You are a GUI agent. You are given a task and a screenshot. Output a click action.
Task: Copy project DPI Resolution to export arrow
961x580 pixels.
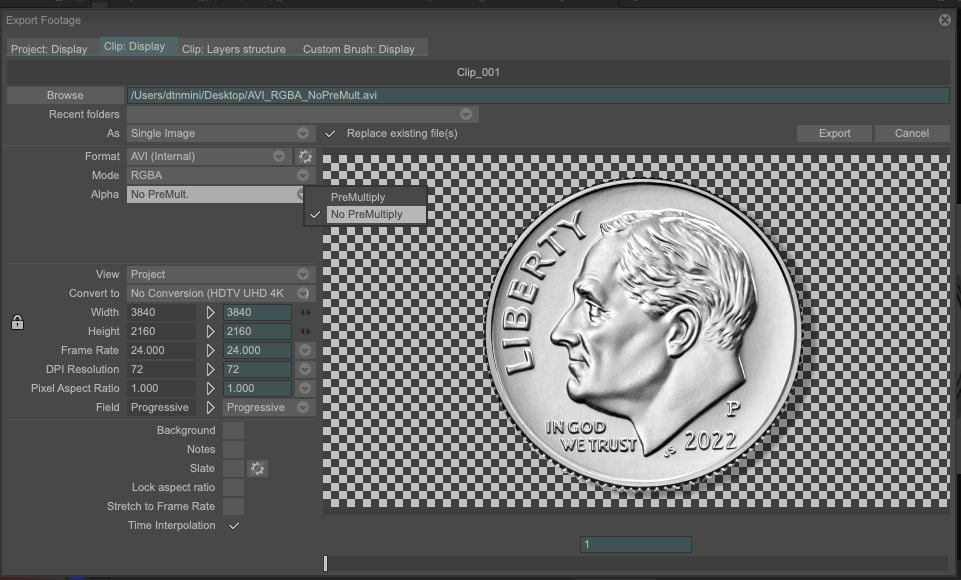210,370
